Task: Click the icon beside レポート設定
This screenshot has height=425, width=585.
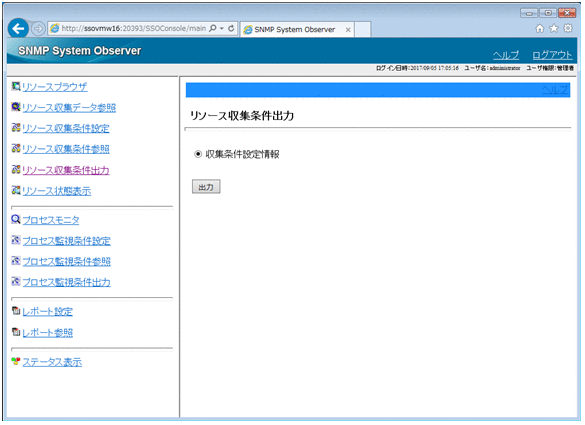Action: pos(16,310)
